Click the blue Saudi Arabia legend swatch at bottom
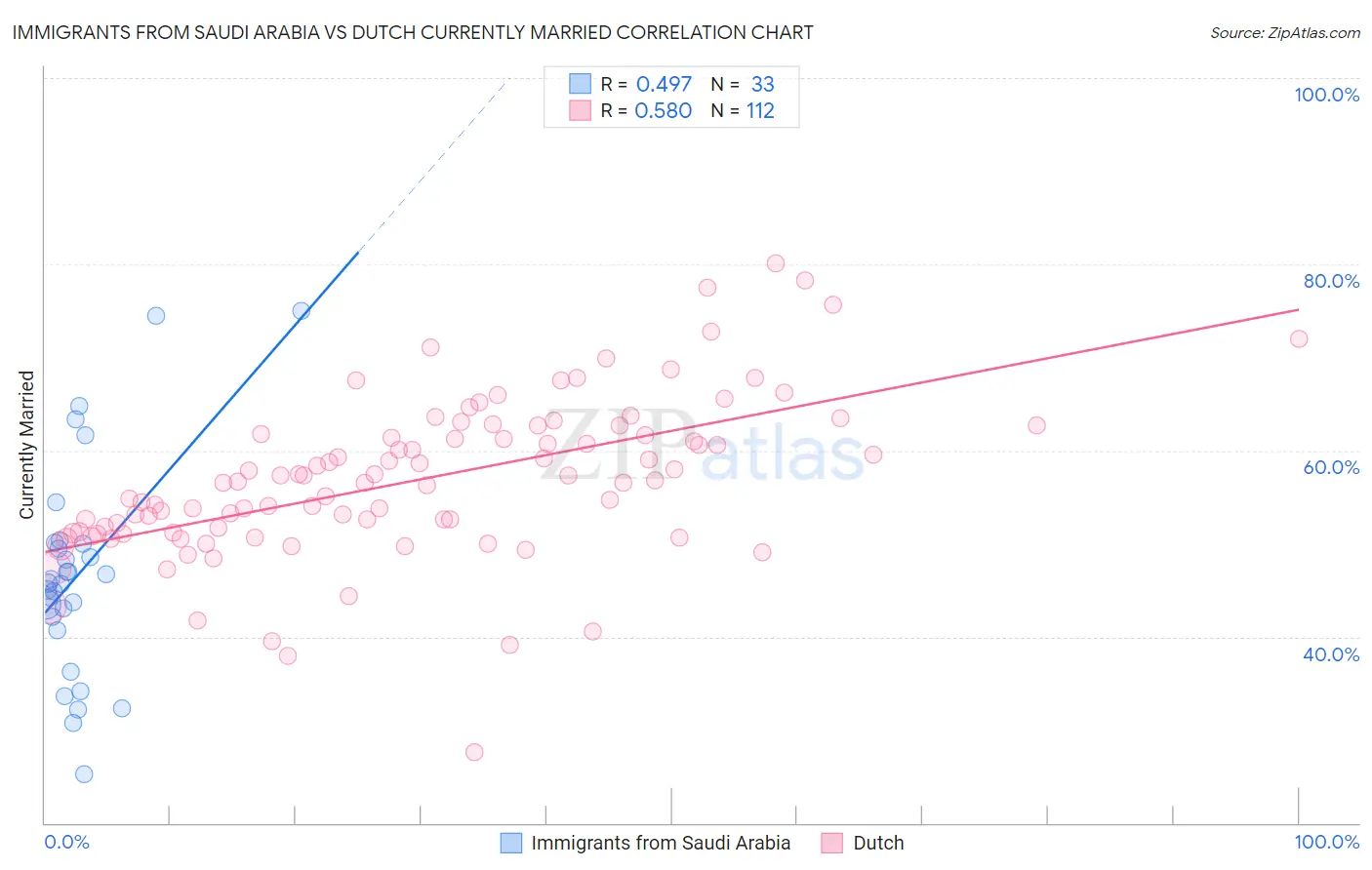 pos(511,843)
